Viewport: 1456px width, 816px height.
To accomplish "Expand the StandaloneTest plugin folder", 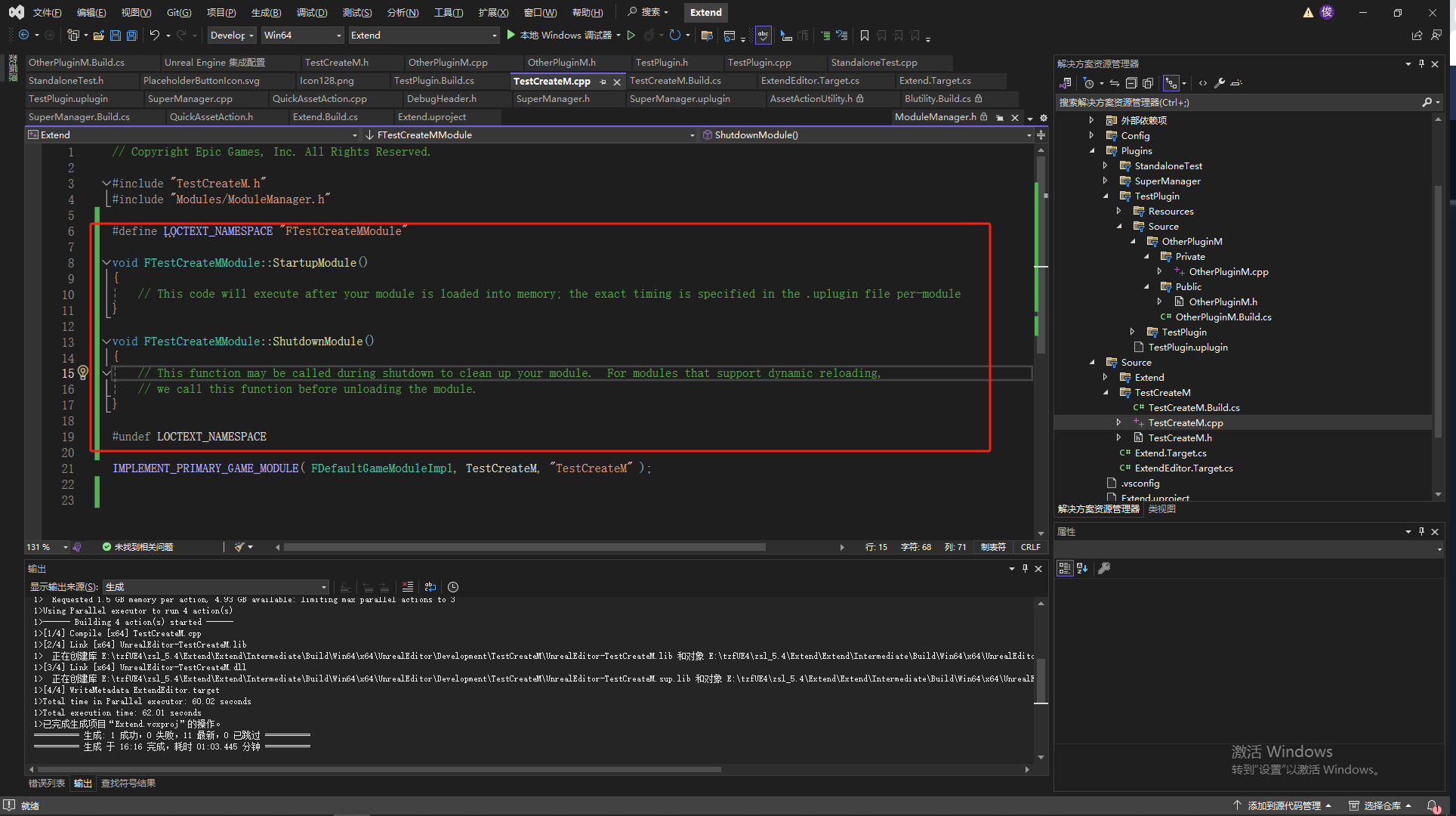I will [1106, 165].
